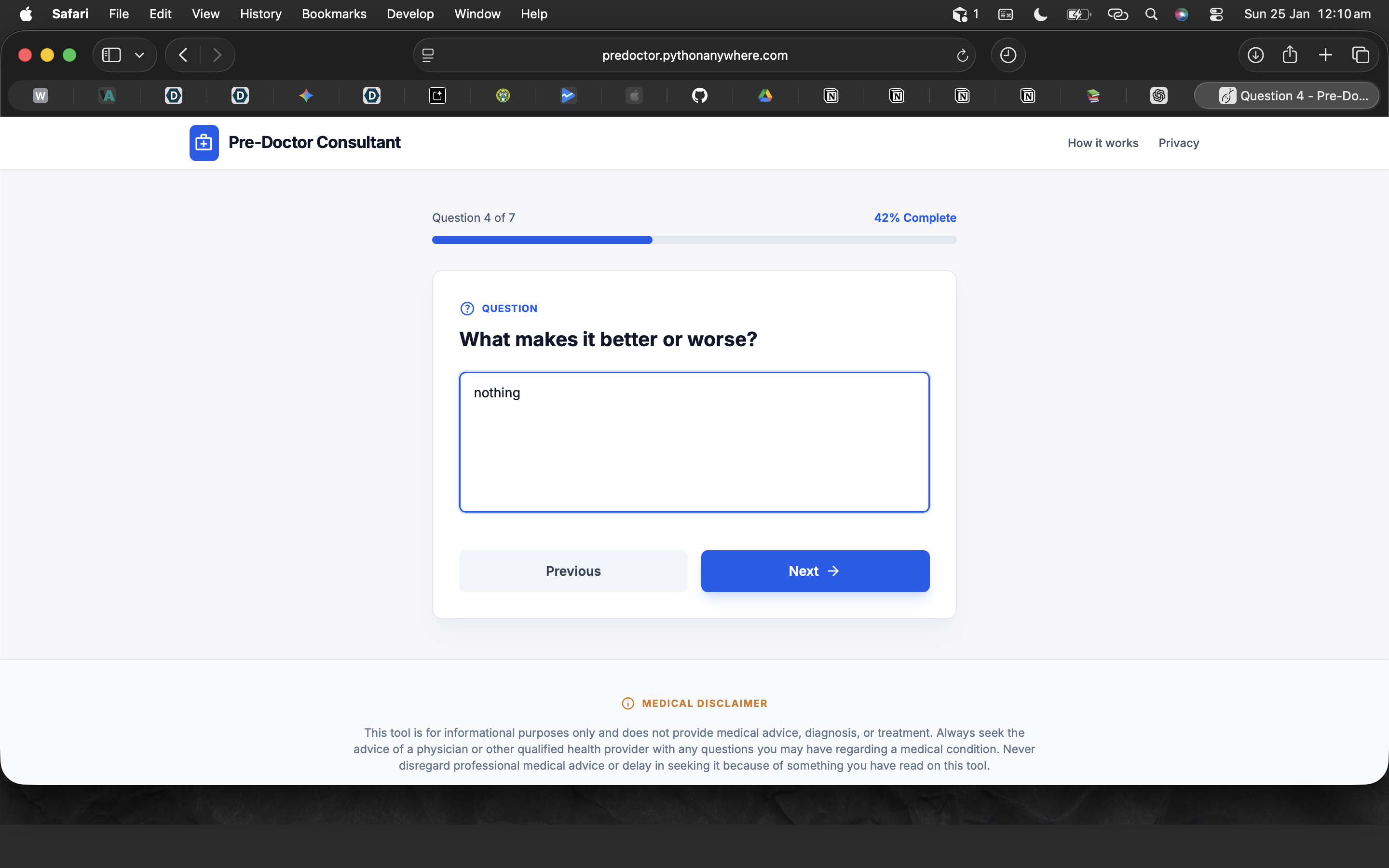Screen dimensions: 1389x868
Task: Toggle the Safari sidebar button
Action: pos(111,55)
